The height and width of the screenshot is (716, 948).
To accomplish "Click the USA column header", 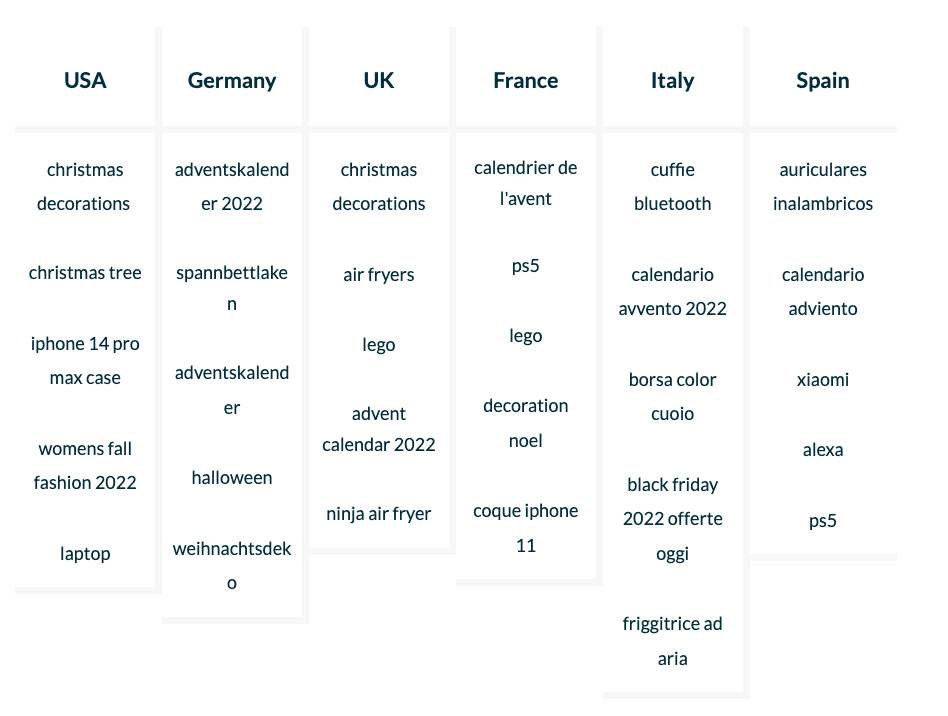I will pos(85,81).
